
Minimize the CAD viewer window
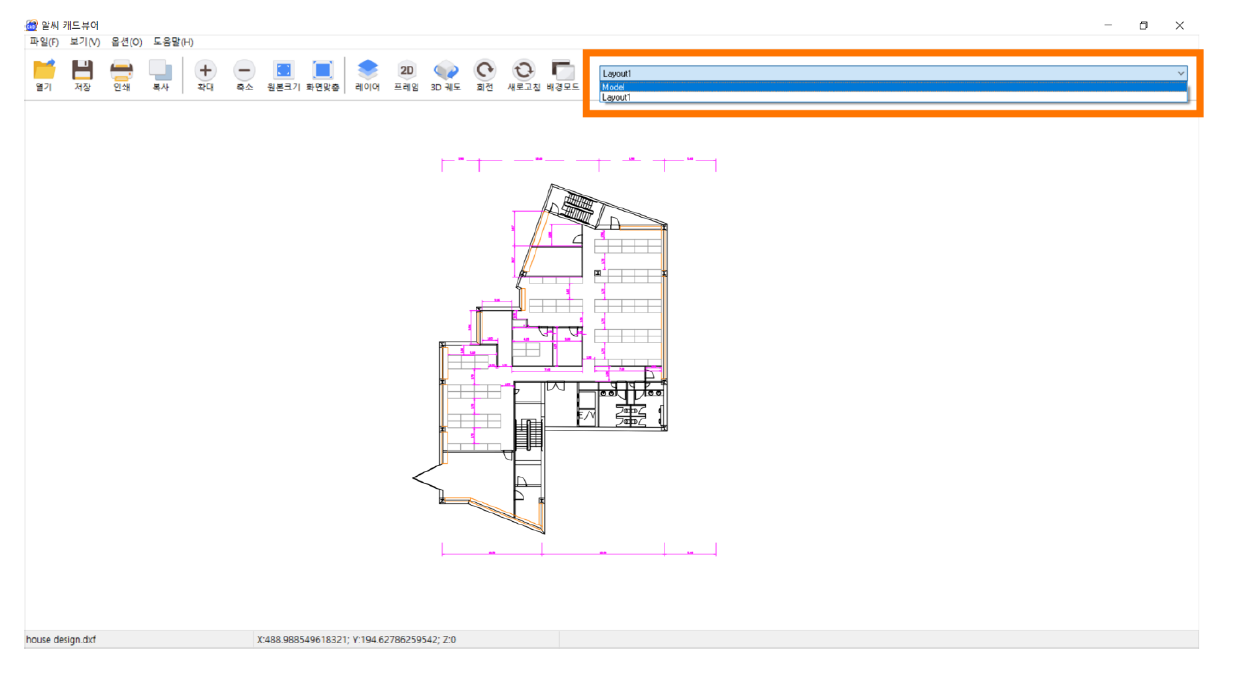pos(1108,25)
